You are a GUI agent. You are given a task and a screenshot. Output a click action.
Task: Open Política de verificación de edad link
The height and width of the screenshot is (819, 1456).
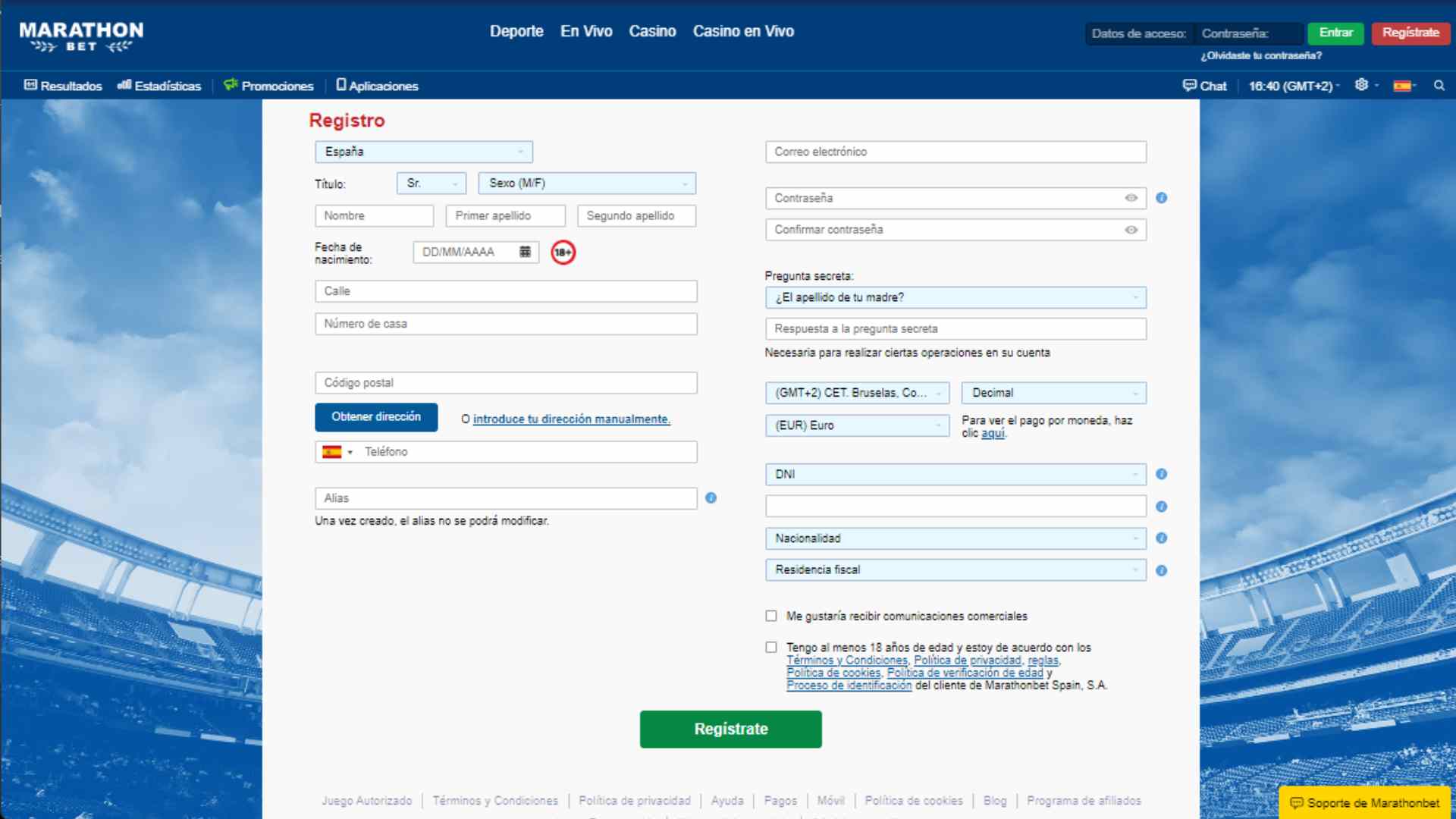point(965,673)
